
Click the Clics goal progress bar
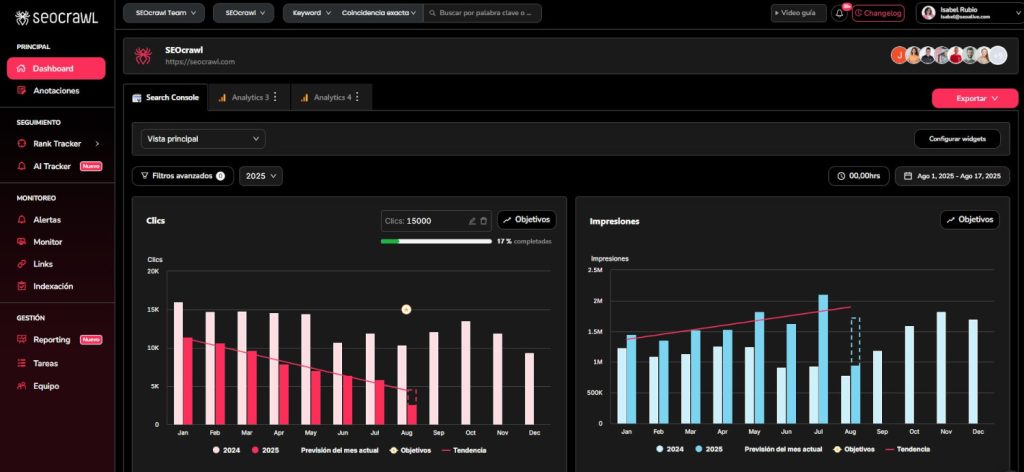pos(436,242)
